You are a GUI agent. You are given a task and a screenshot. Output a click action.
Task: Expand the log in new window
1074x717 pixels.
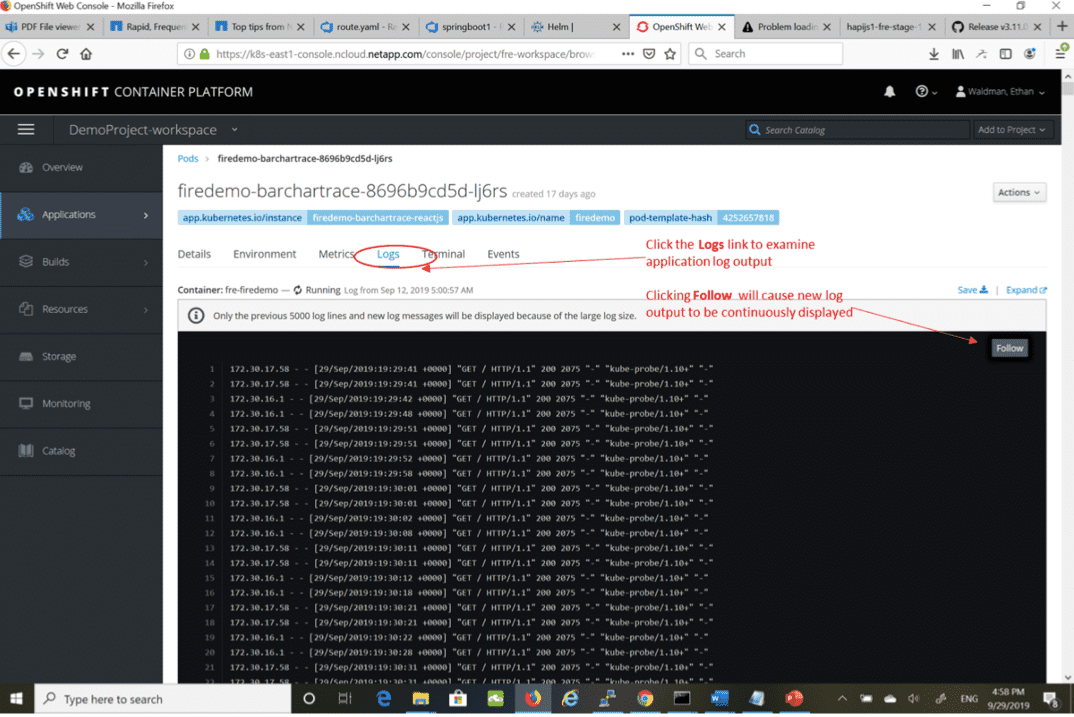[x=1026, y=290]
